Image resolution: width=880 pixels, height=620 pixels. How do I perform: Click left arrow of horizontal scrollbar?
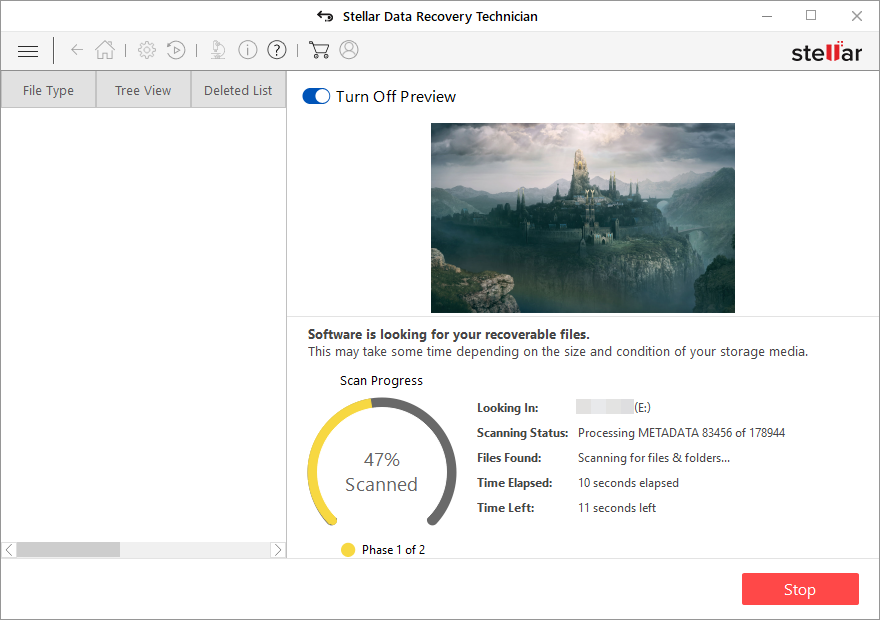[9, 550]
